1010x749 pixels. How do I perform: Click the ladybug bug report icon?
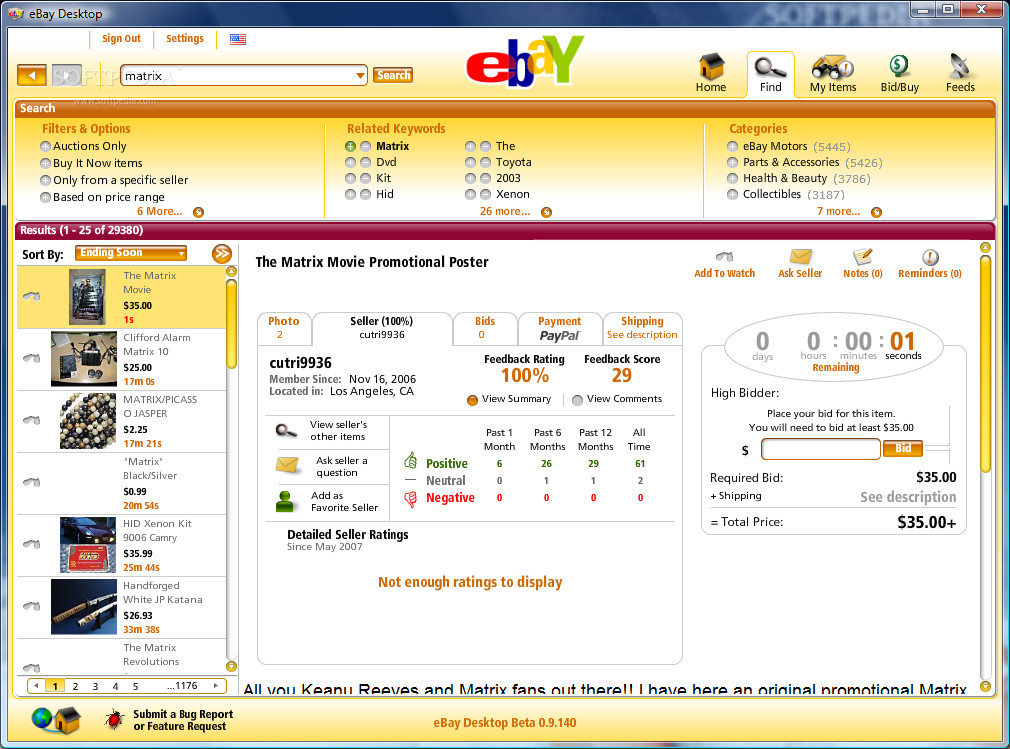click(114, 719)
